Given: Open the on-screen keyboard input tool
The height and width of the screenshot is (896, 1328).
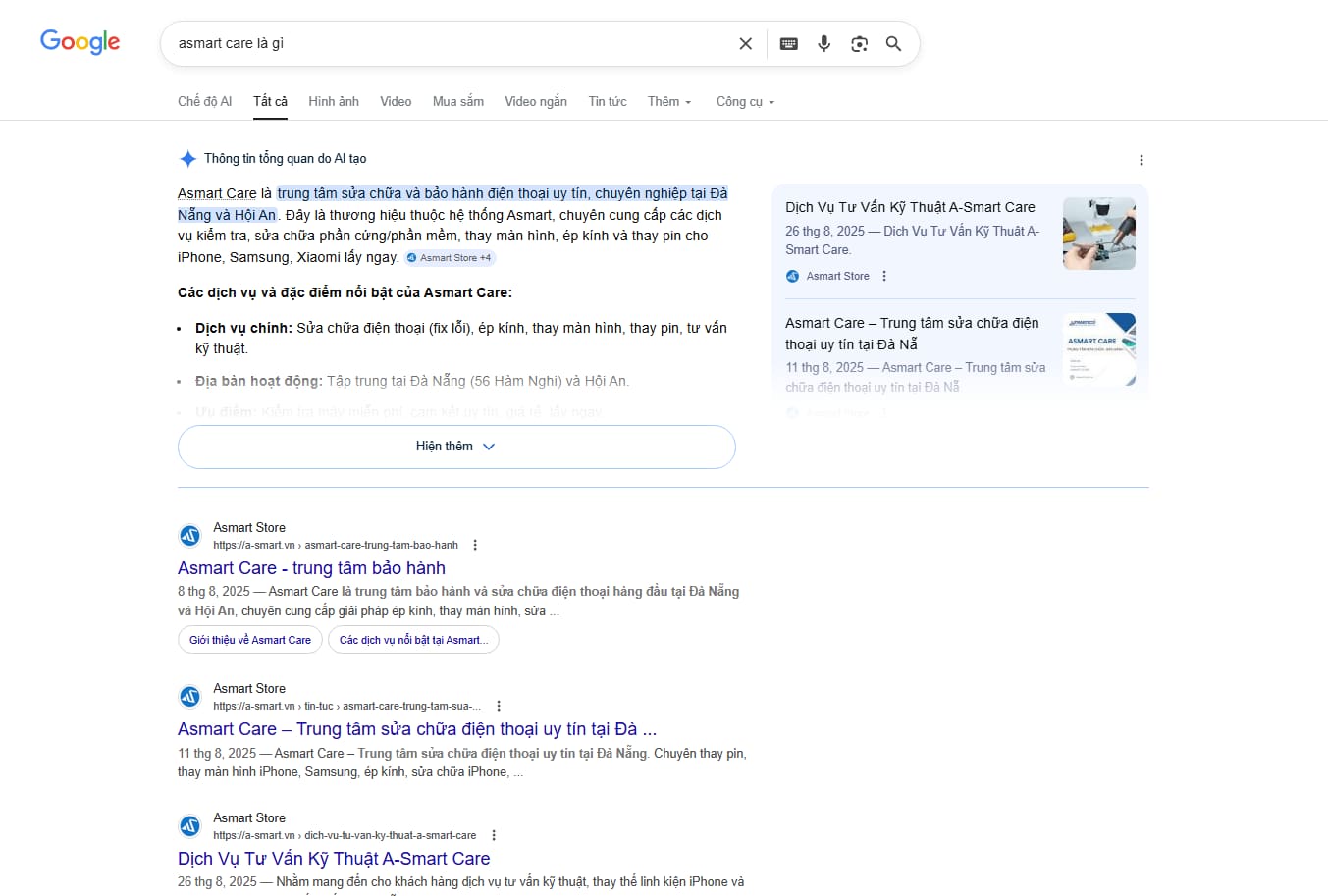Looking at the screenshot, I should [788, 44].
